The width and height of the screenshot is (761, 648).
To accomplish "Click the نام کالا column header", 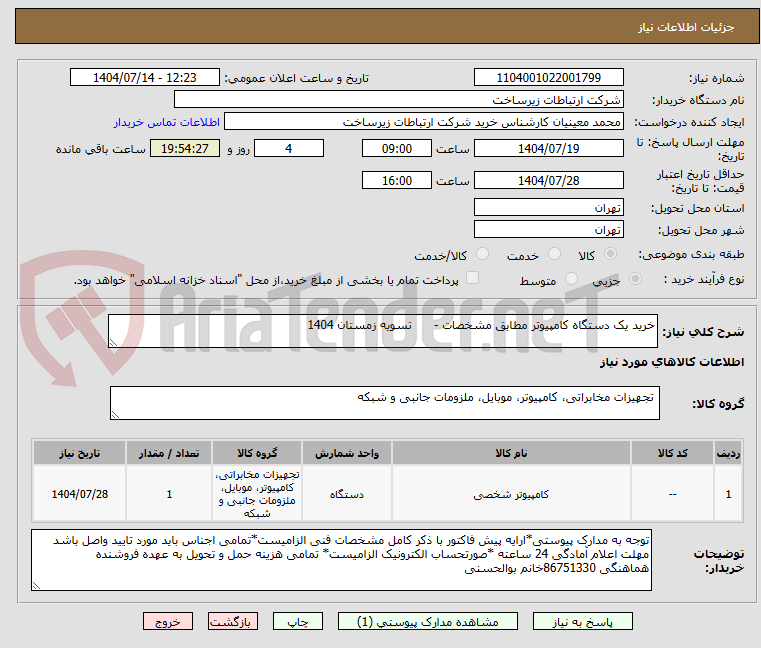I will pos(511,453).
